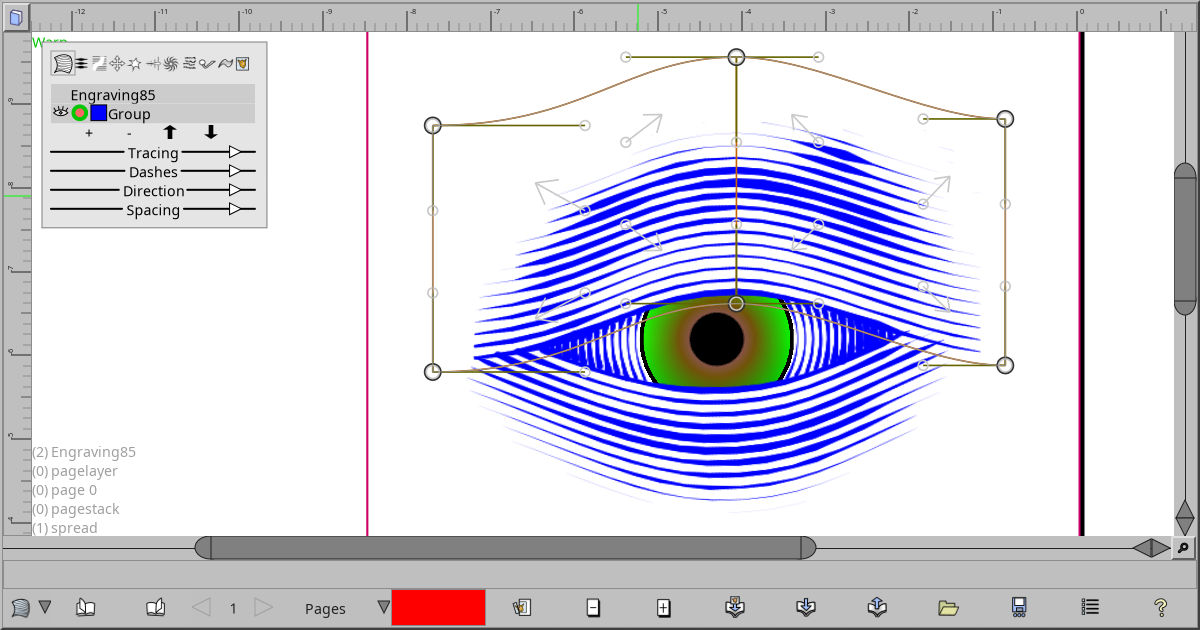The width and height of the screenshot is (1200, 630).
Task: Click the Dashes section label
Action: point(156,171)
